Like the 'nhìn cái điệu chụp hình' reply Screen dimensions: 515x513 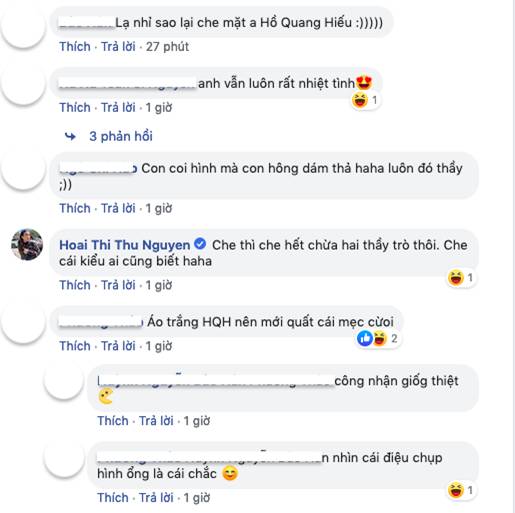pos(113,498)
